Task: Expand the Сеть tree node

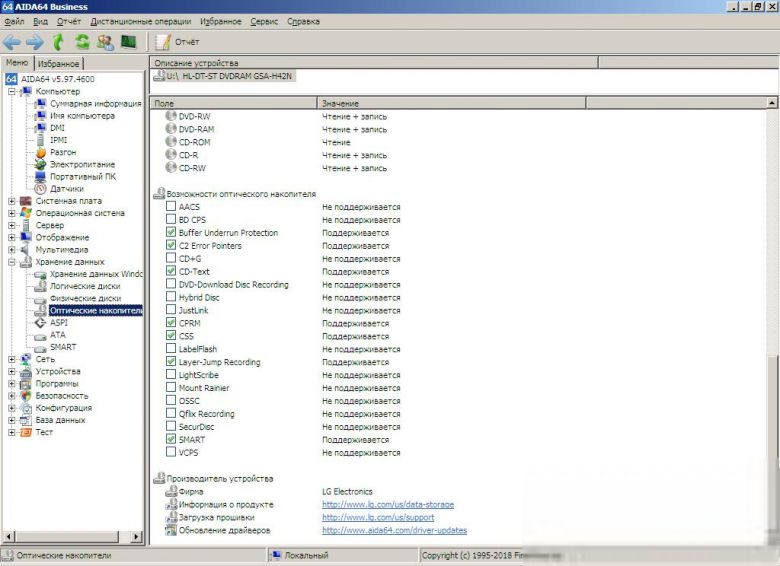Action: 12,359
